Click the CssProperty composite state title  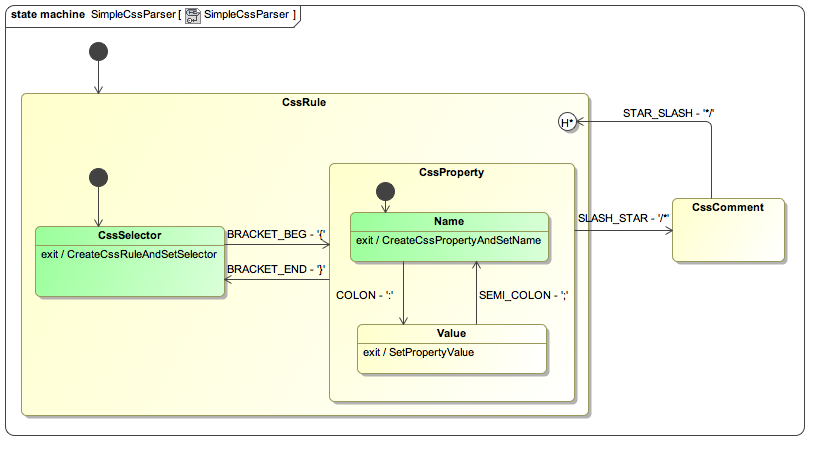click(x=451, y=172)
